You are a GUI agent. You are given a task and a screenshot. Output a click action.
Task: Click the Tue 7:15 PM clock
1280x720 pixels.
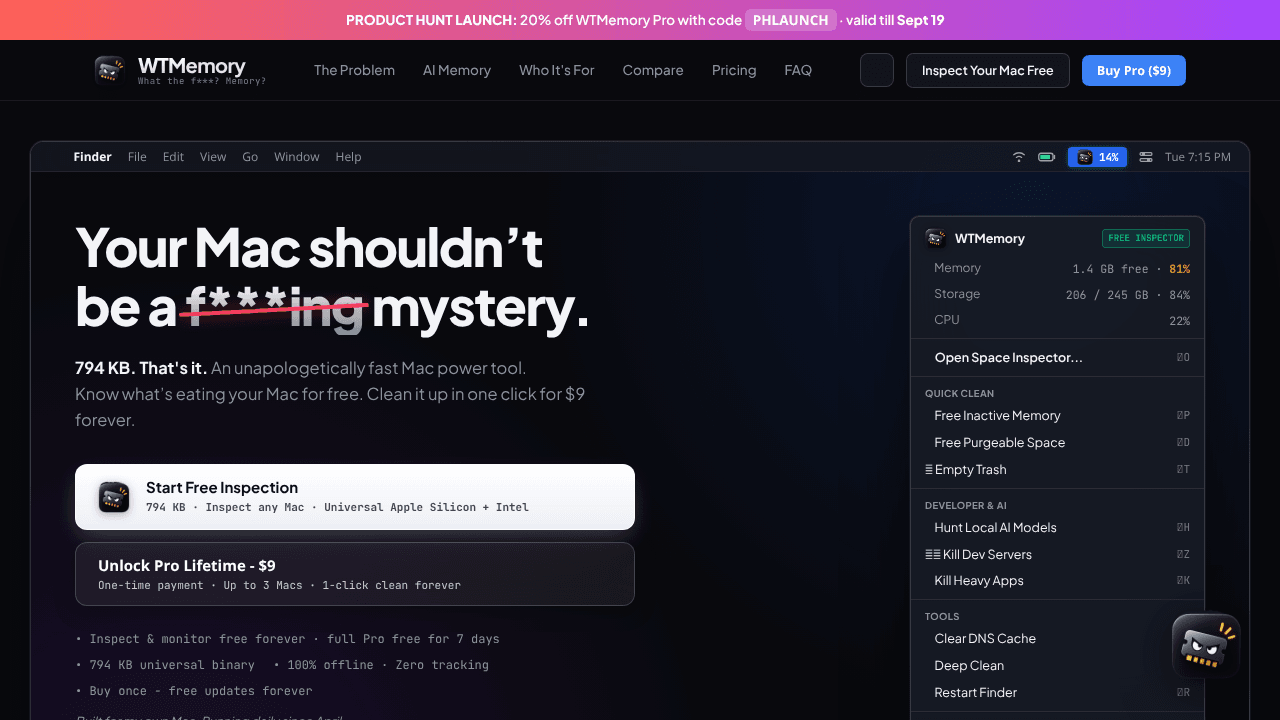[1198, 157]
